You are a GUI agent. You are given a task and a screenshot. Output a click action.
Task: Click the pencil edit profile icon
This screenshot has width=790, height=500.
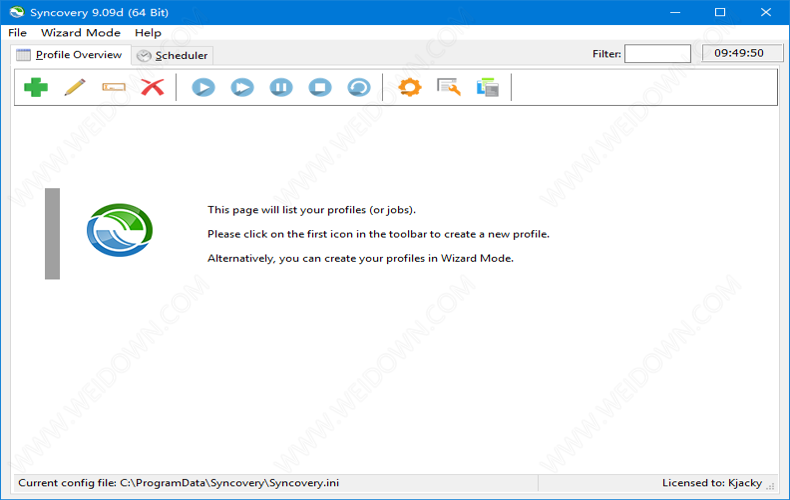point(75,87)
